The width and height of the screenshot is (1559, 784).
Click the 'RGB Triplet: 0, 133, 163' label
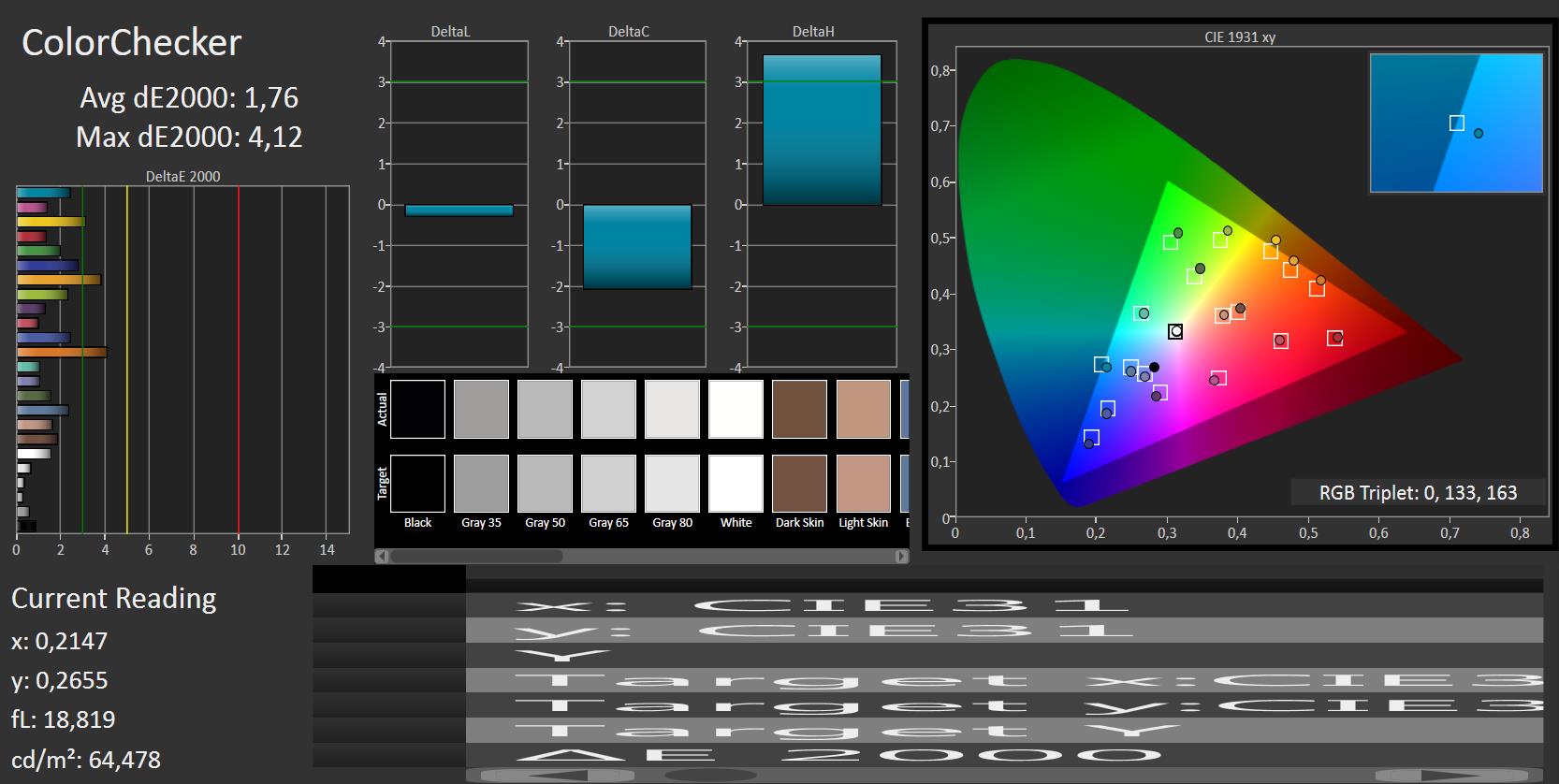coord(1418,493)
